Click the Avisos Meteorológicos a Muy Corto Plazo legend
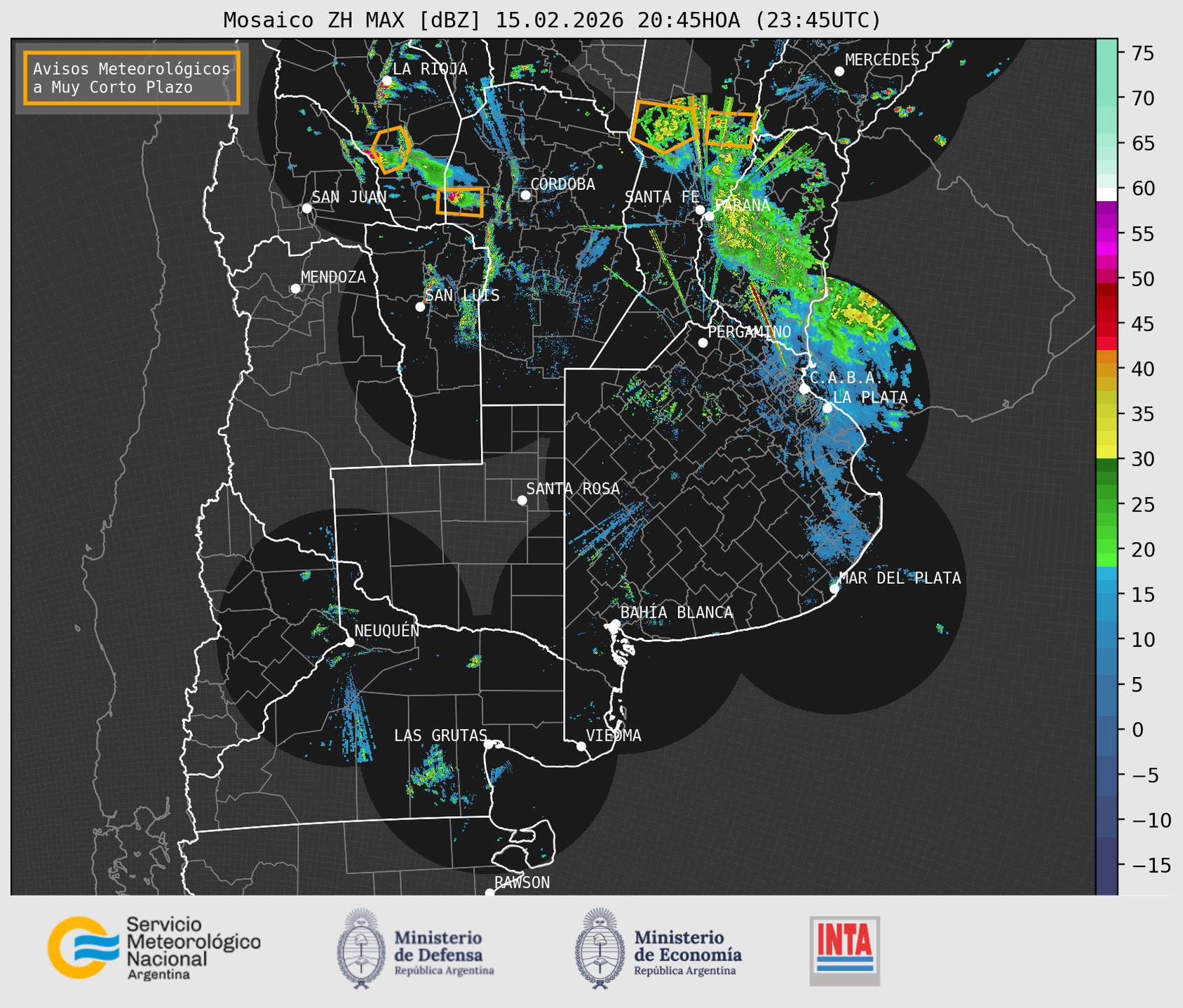Screen dimensions: 1183x1008 (x=132, y=78)
